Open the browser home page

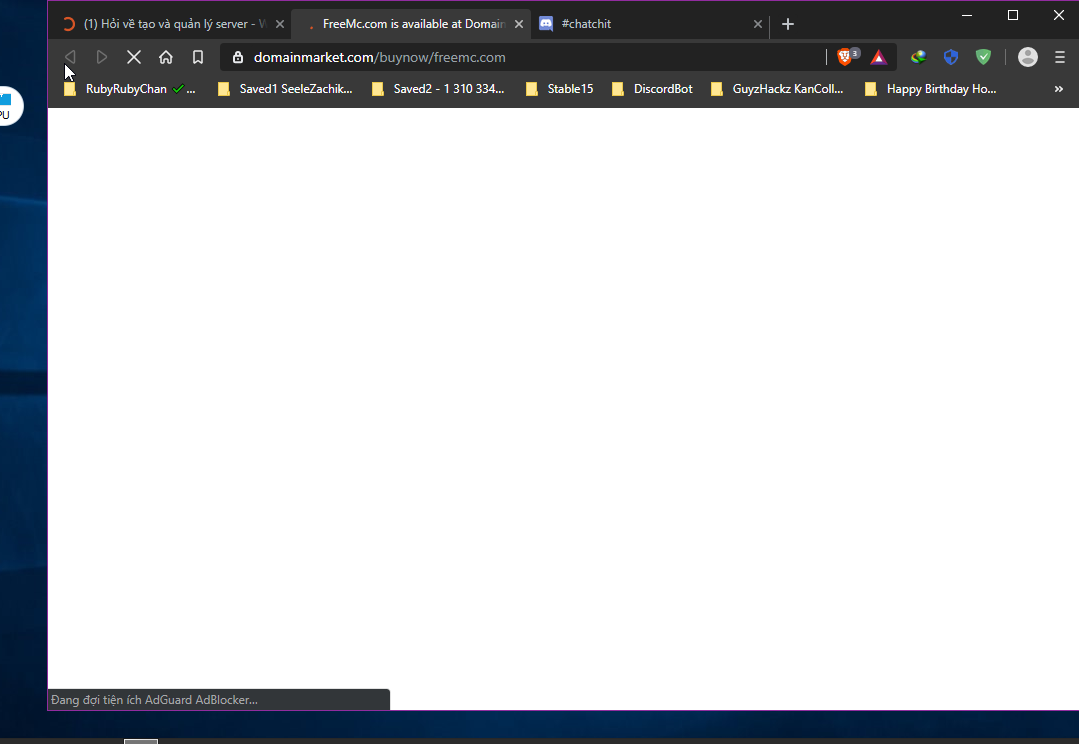click(x=166, y=57)
